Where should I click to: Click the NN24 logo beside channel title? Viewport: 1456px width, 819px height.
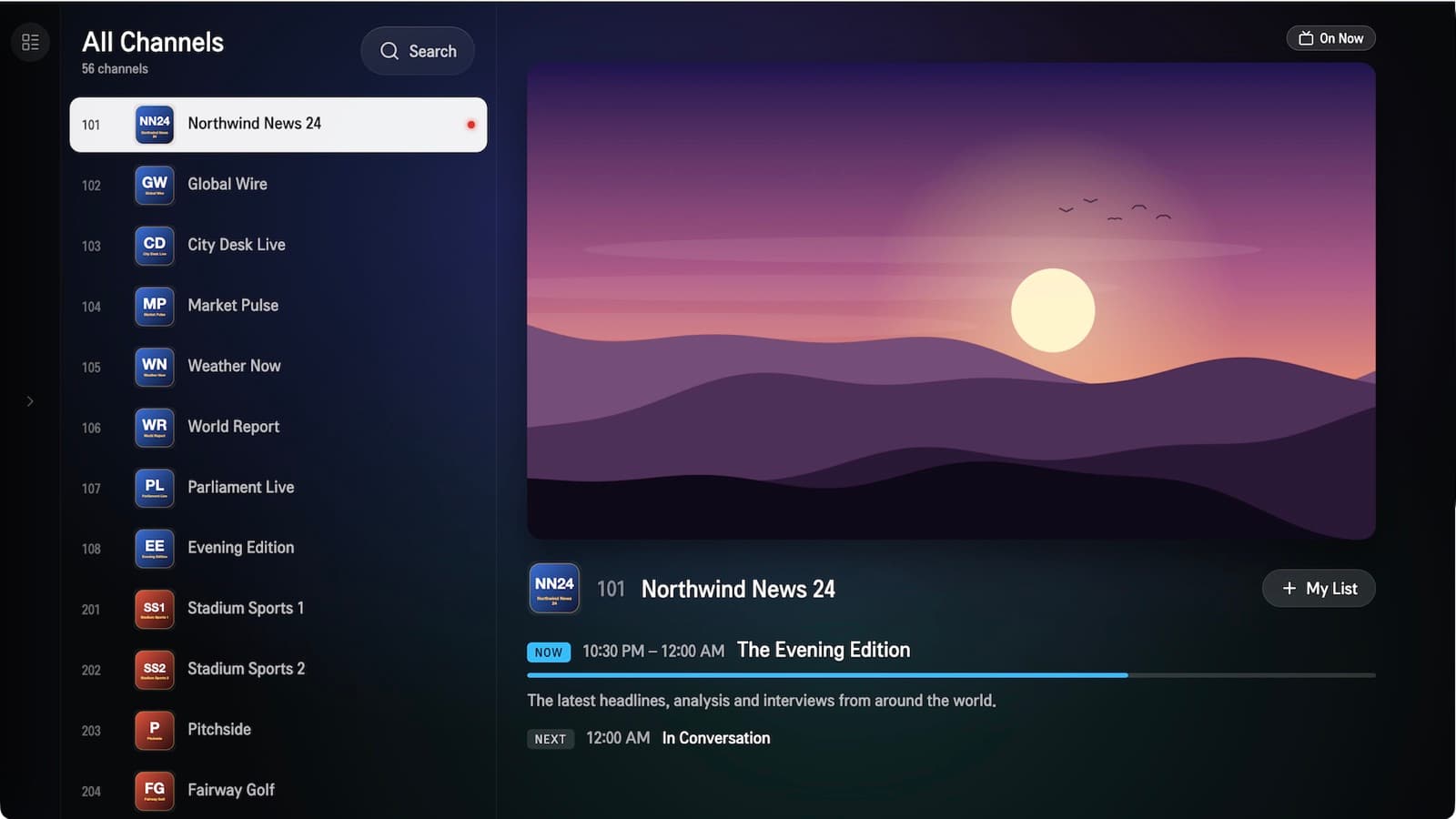[x=554, y=589]
